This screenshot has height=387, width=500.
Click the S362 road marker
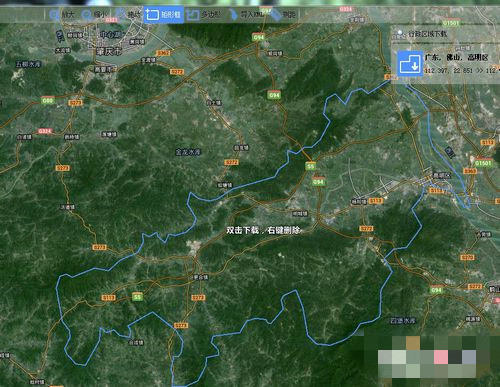tap(163, 53)
